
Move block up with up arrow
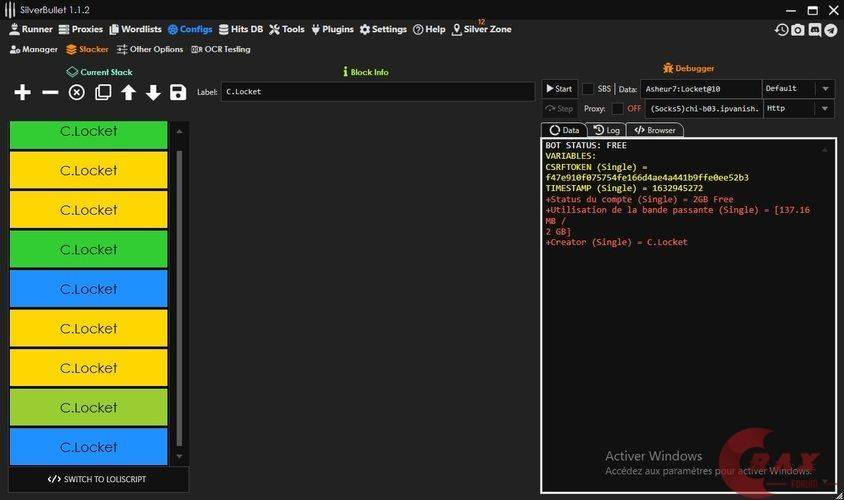[x=128, y=92]
